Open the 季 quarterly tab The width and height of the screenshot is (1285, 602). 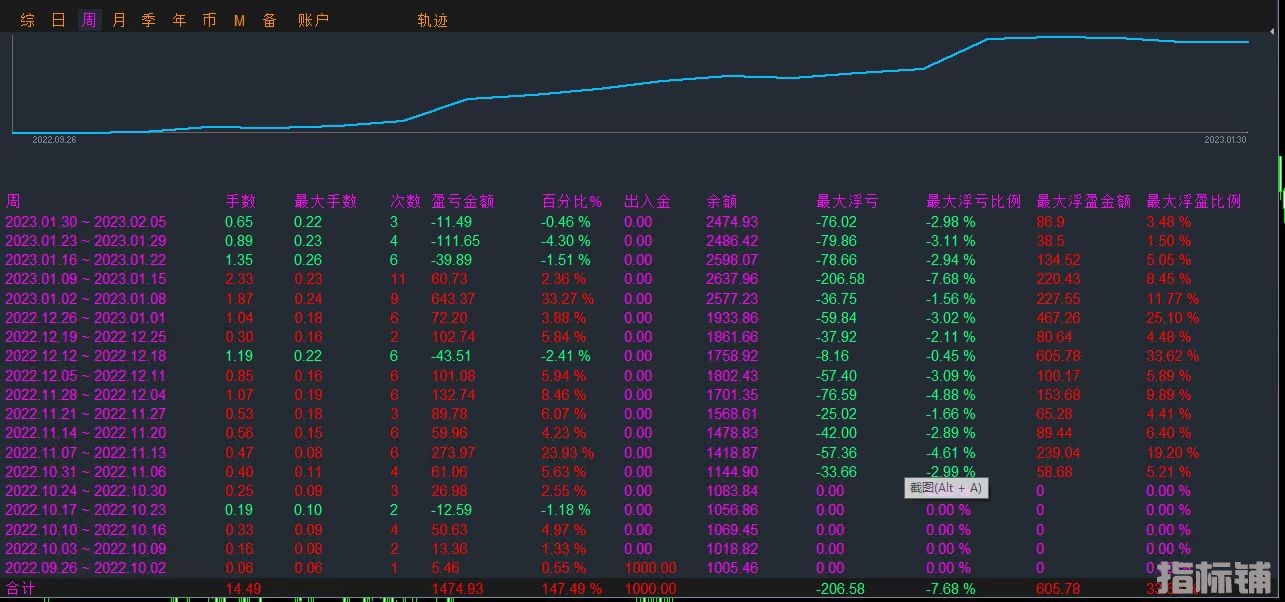tap(148, 20)
